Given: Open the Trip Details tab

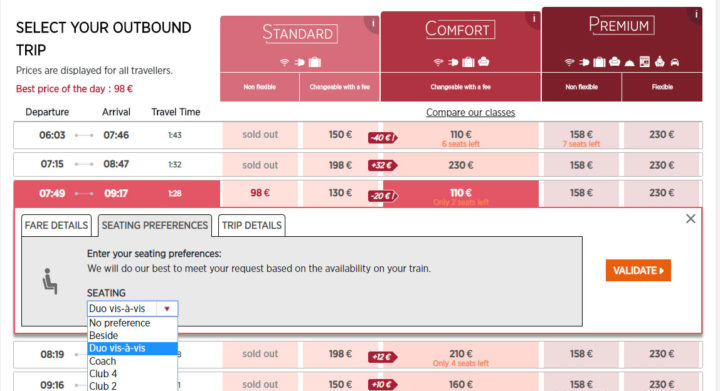Looking at the screenshot, I should [x=252, y=225].
